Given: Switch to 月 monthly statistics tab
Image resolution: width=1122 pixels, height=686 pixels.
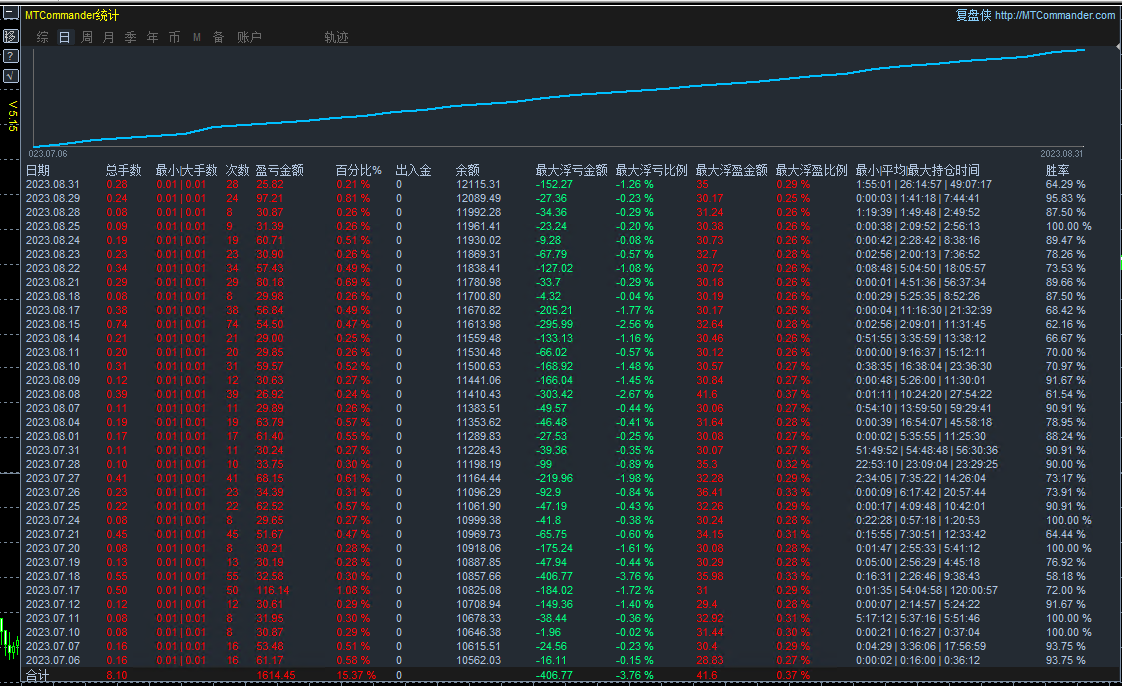Looking at the screenshot, I should click(x=108, y=37).
